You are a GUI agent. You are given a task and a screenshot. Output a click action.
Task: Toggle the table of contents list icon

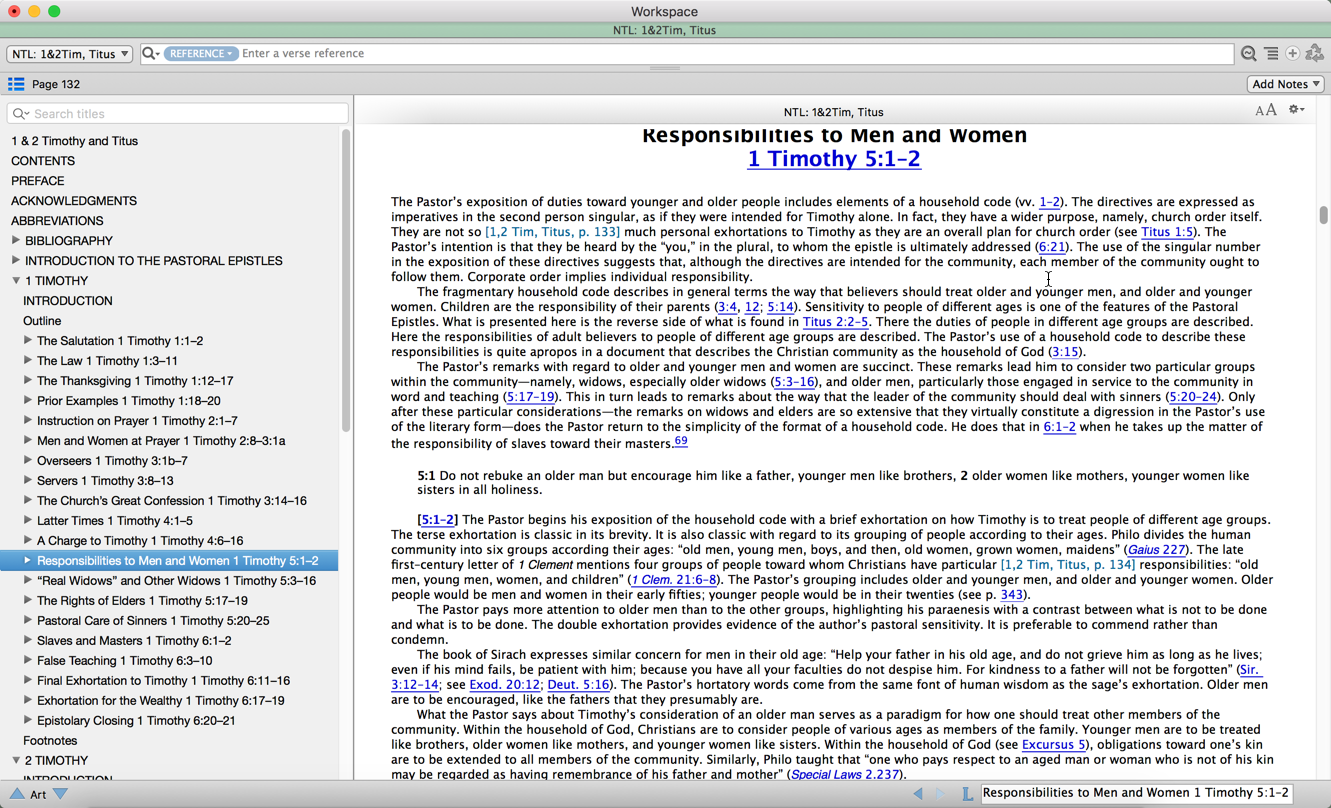coord(16,84)
